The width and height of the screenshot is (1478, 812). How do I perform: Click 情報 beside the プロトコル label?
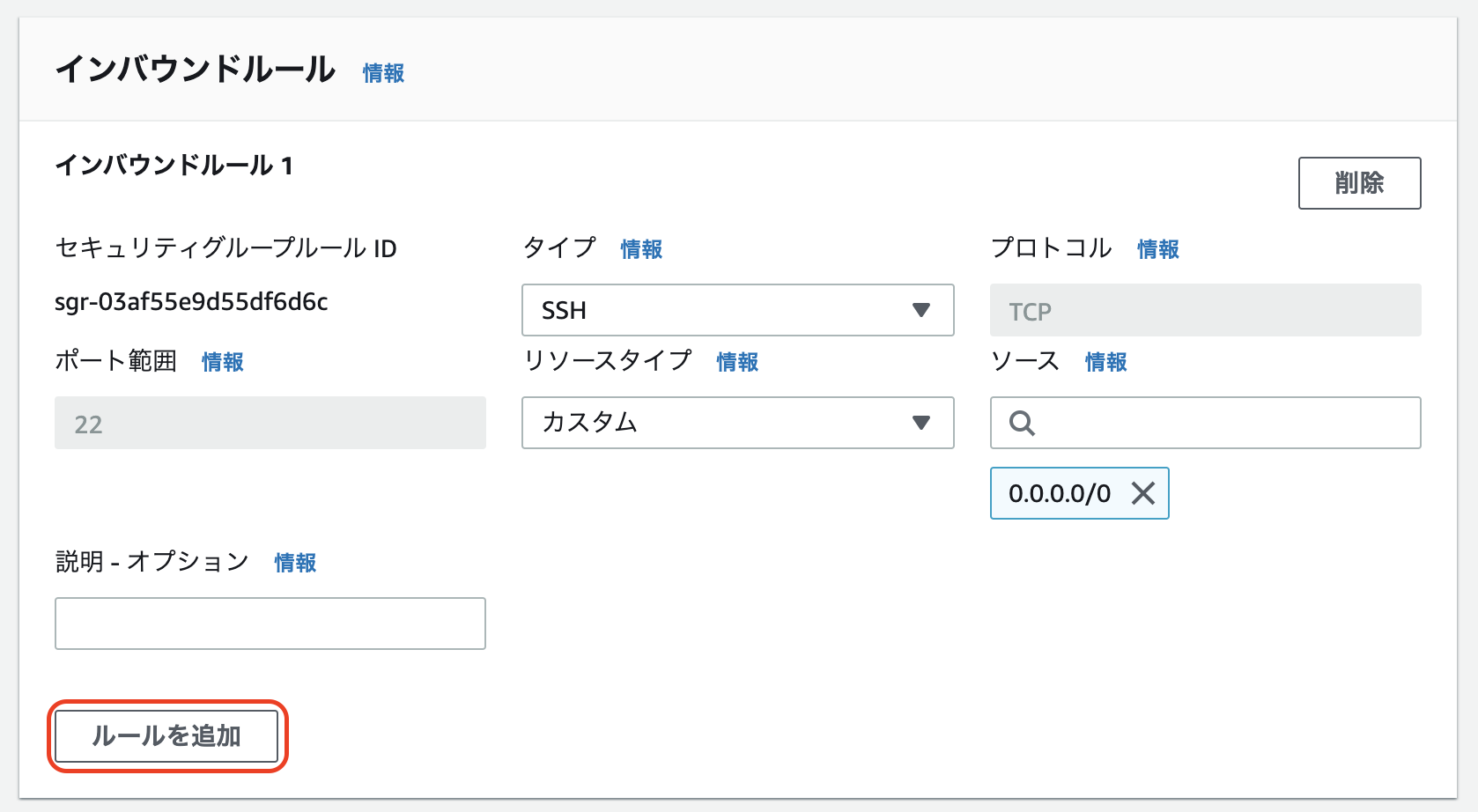[1157, 249]
